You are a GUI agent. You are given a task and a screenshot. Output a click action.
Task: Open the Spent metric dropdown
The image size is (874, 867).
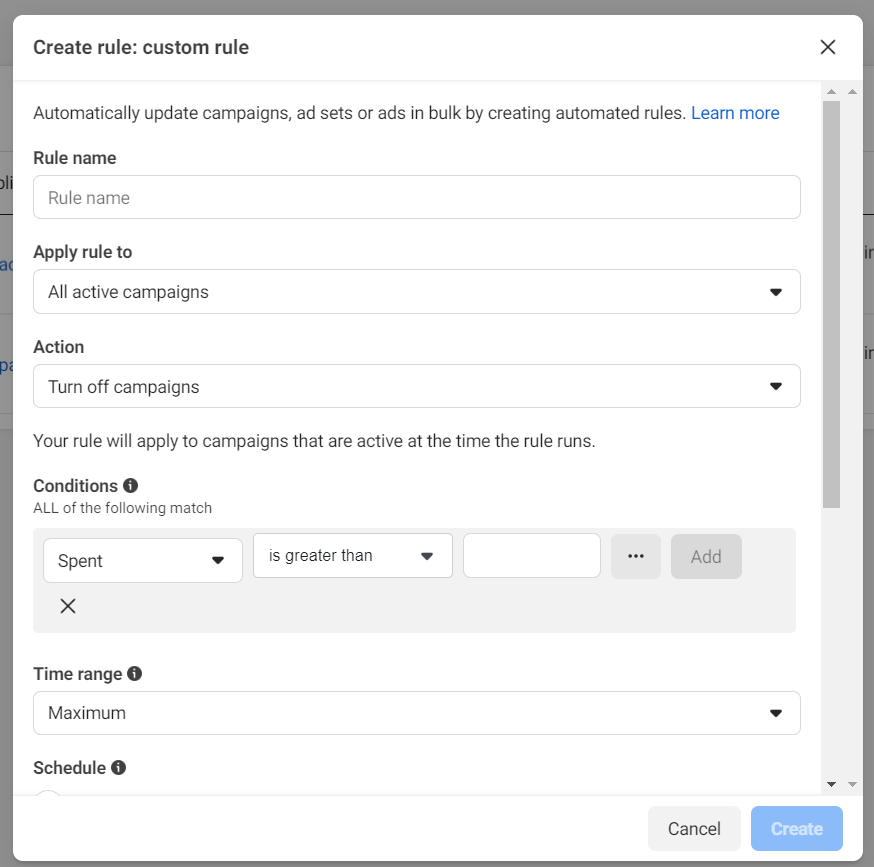(143, 560)
